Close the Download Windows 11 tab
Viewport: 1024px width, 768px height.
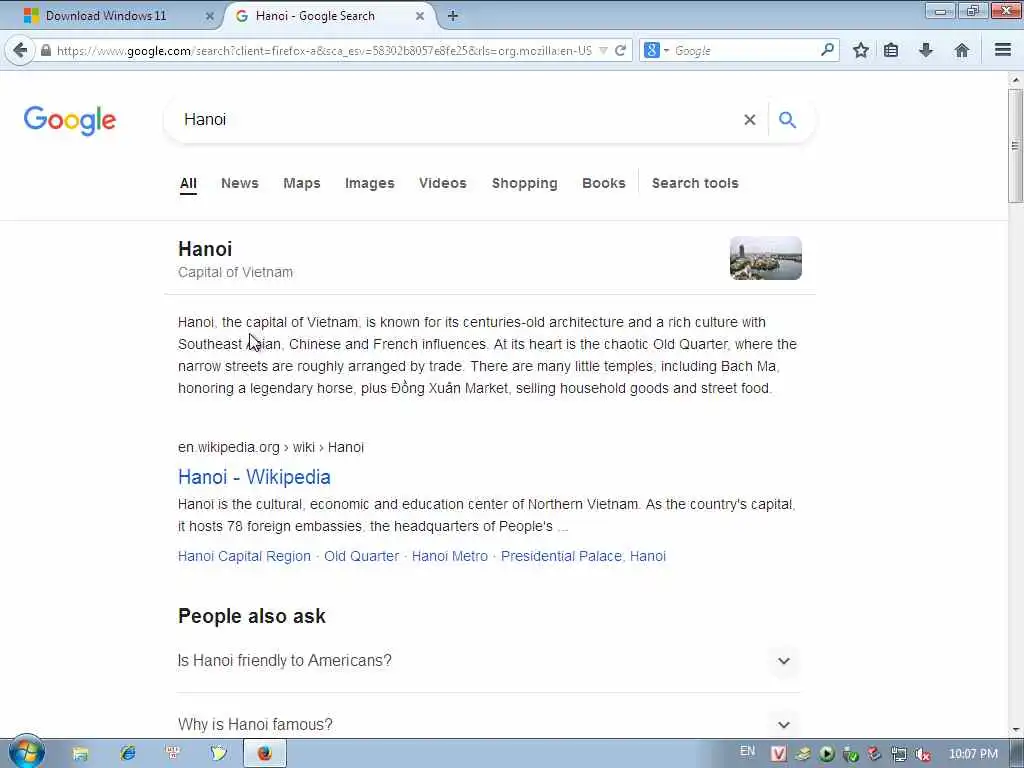coord(210,16)
